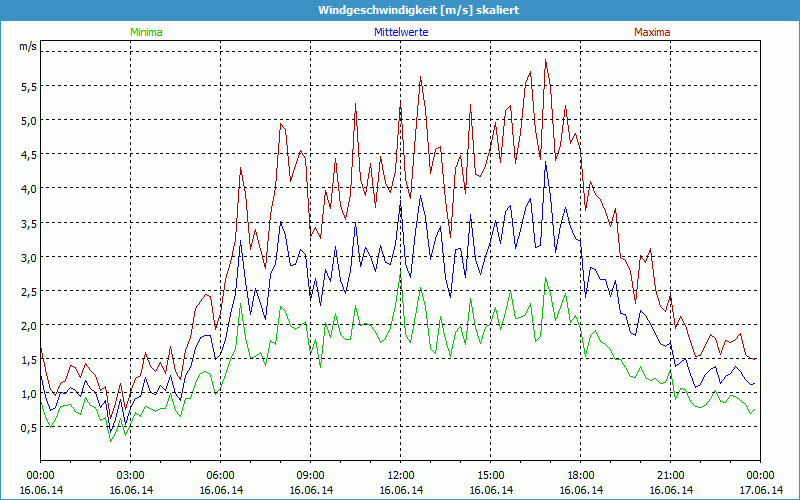The width and height of the screenshot is (800, 500).
Task: Click the 1,5 y-axis value
Action: pyautogui.click(x=29, y=360)
